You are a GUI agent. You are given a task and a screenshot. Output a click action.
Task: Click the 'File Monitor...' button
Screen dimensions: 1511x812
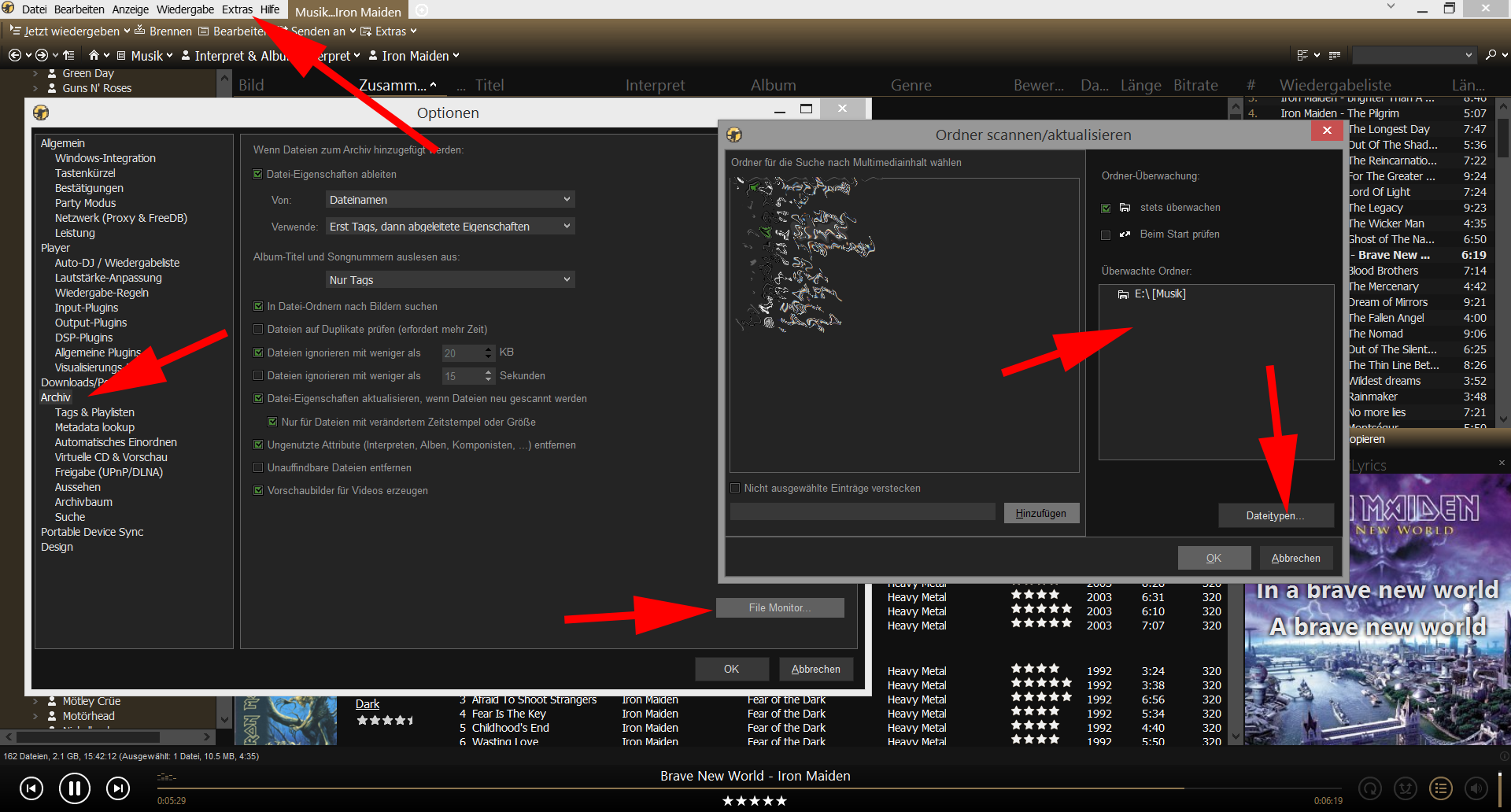779,607
